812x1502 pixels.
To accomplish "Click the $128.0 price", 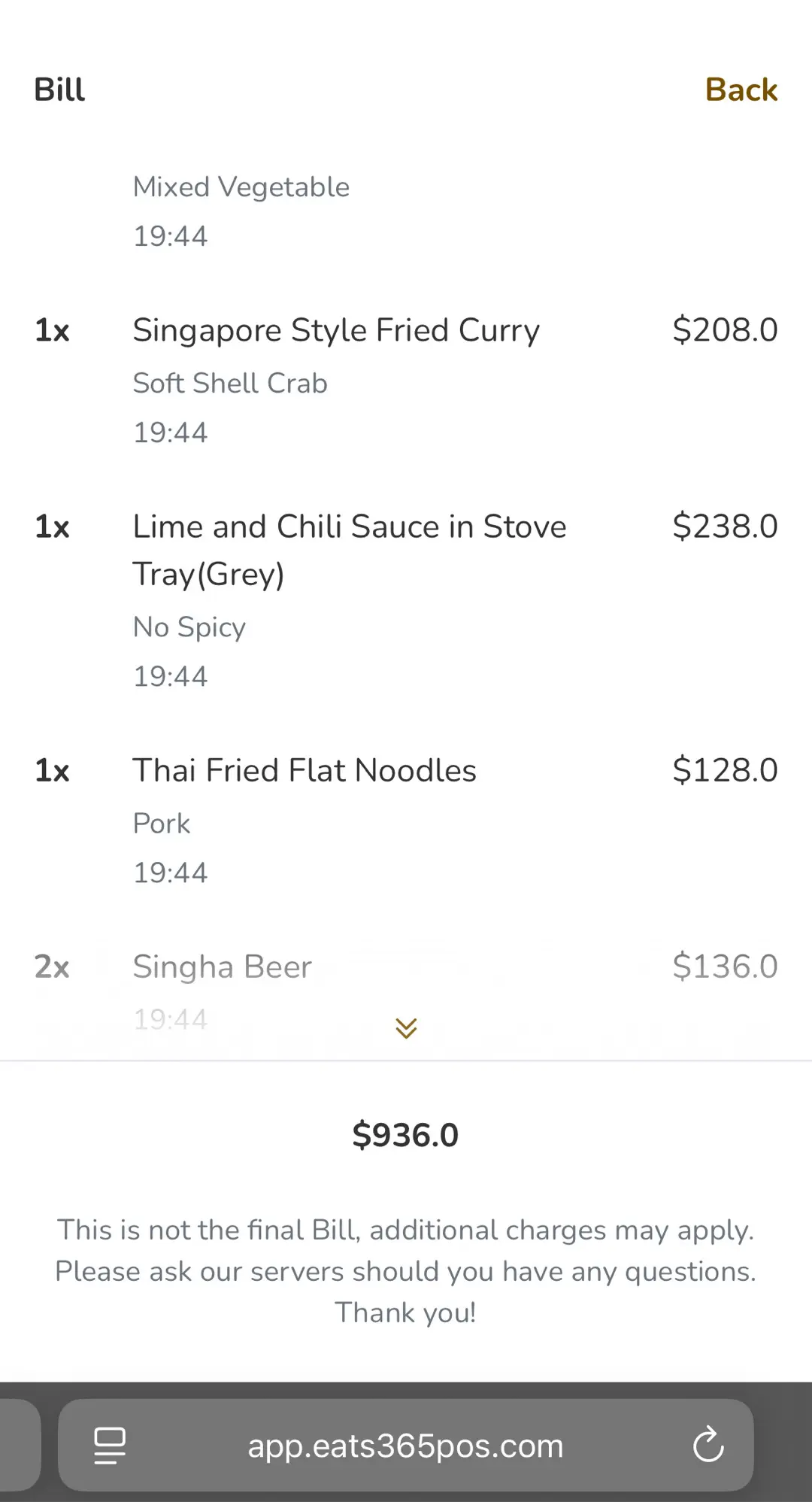I will point(724,770).
